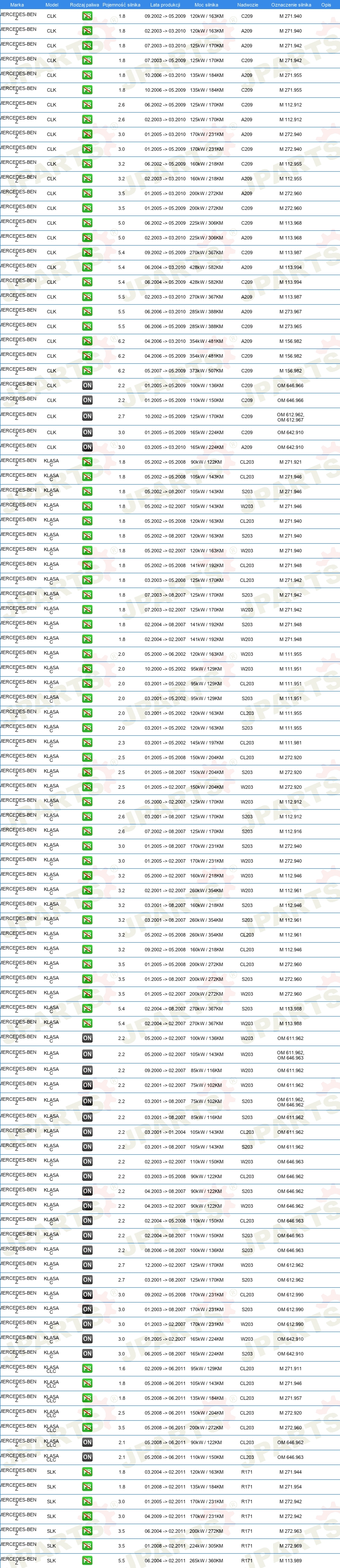This screenshot has height=1568, width=340.
Task: Click the diesel ON icon in CLK 2.7 OM 612.967 row
Action: tap(87, 416)
